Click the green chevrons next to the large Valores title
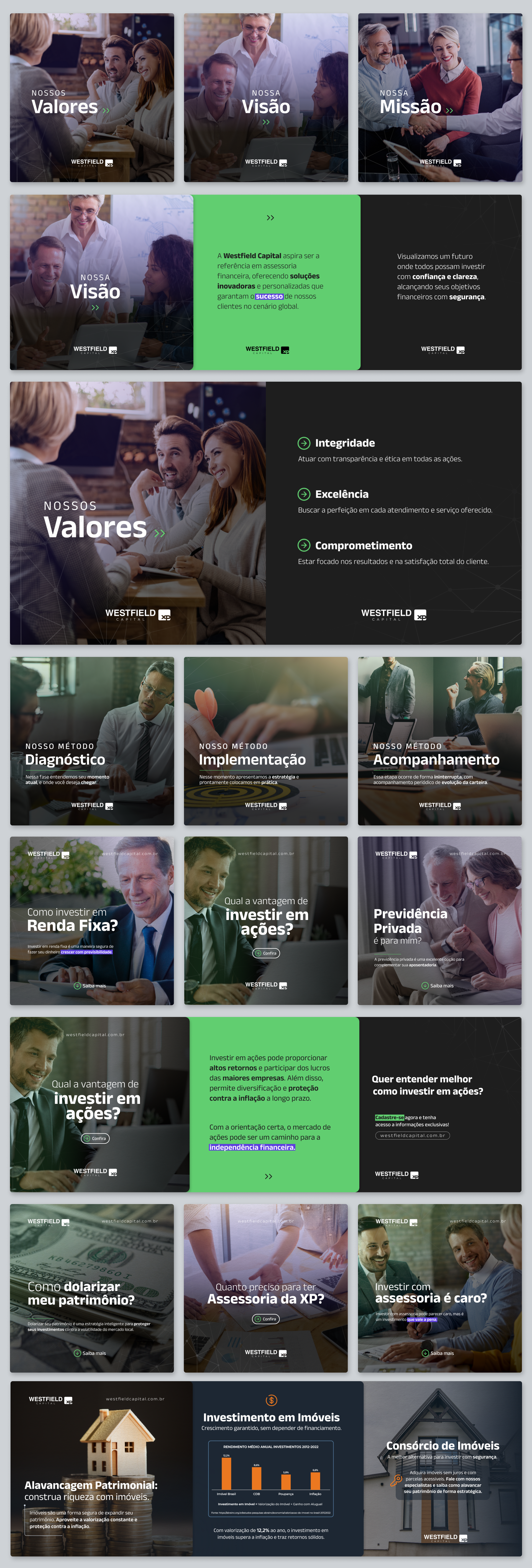 [x=160, y=534]
